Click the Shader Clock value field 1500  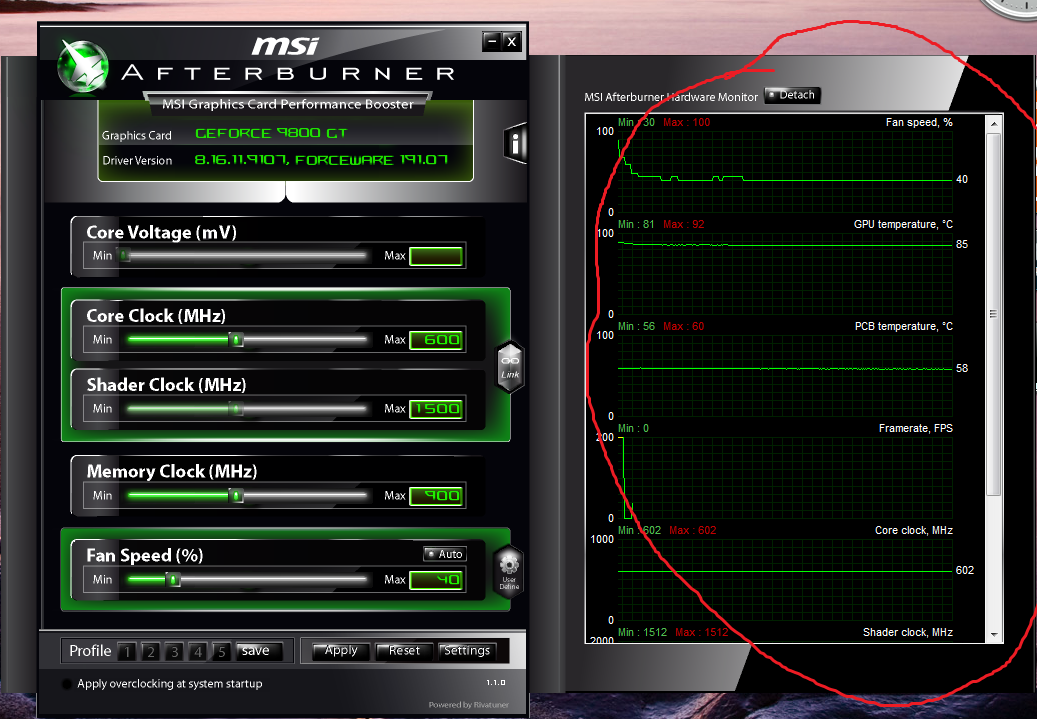coord(436,409)
